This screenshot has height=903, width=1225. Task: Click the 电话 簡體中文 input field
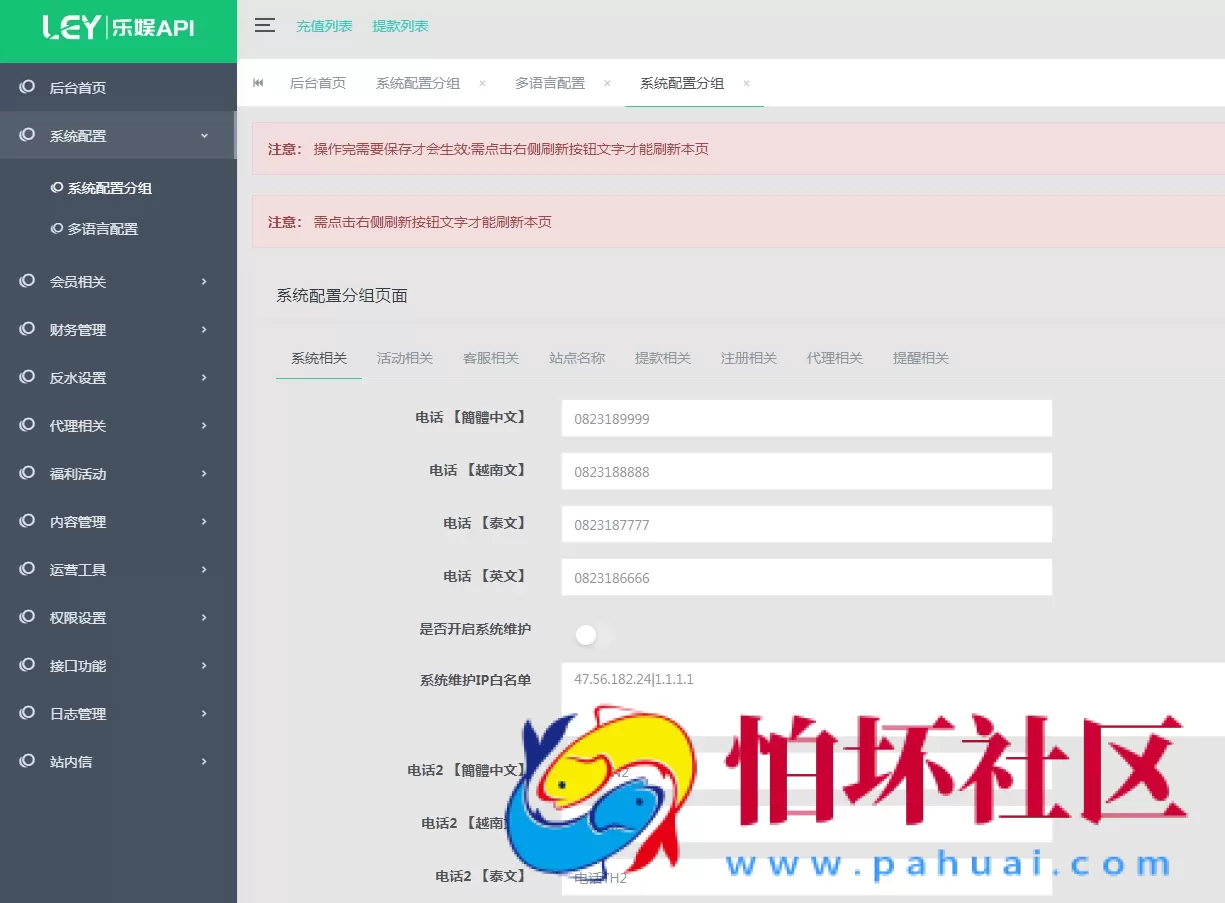(806, 418)
